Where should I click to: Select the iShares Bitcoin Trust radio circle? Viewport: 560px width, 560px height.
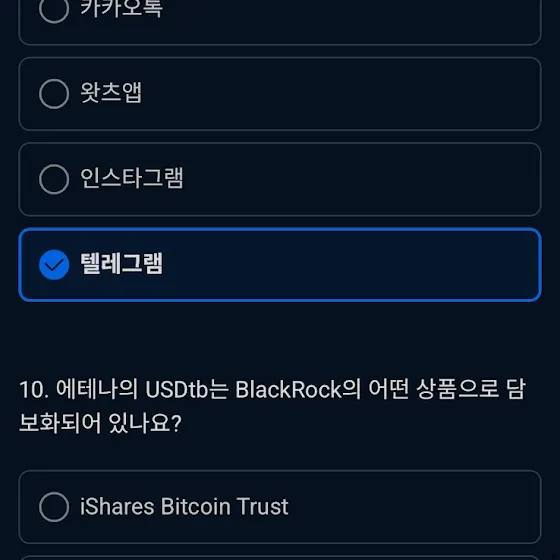click(x=54, y=507)
